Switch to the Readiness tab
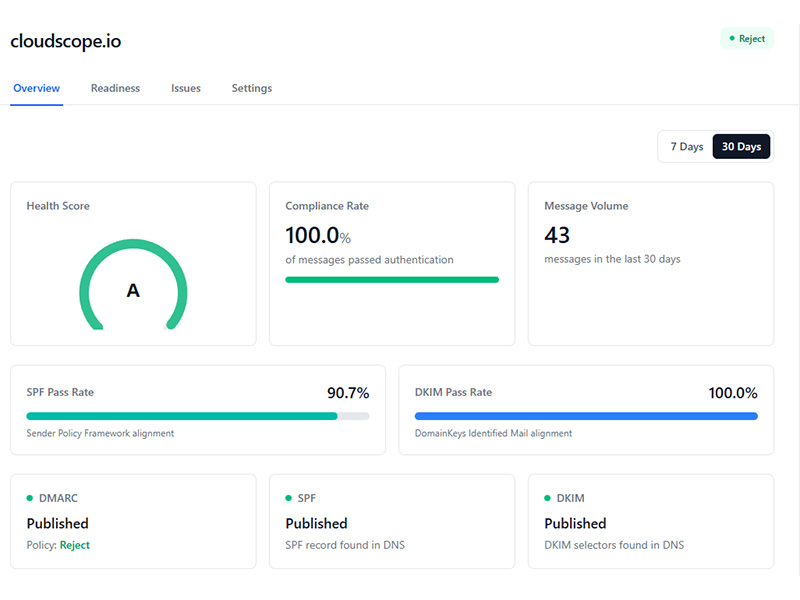The height and width of the screenshot is (600, 800). (115, 88)
